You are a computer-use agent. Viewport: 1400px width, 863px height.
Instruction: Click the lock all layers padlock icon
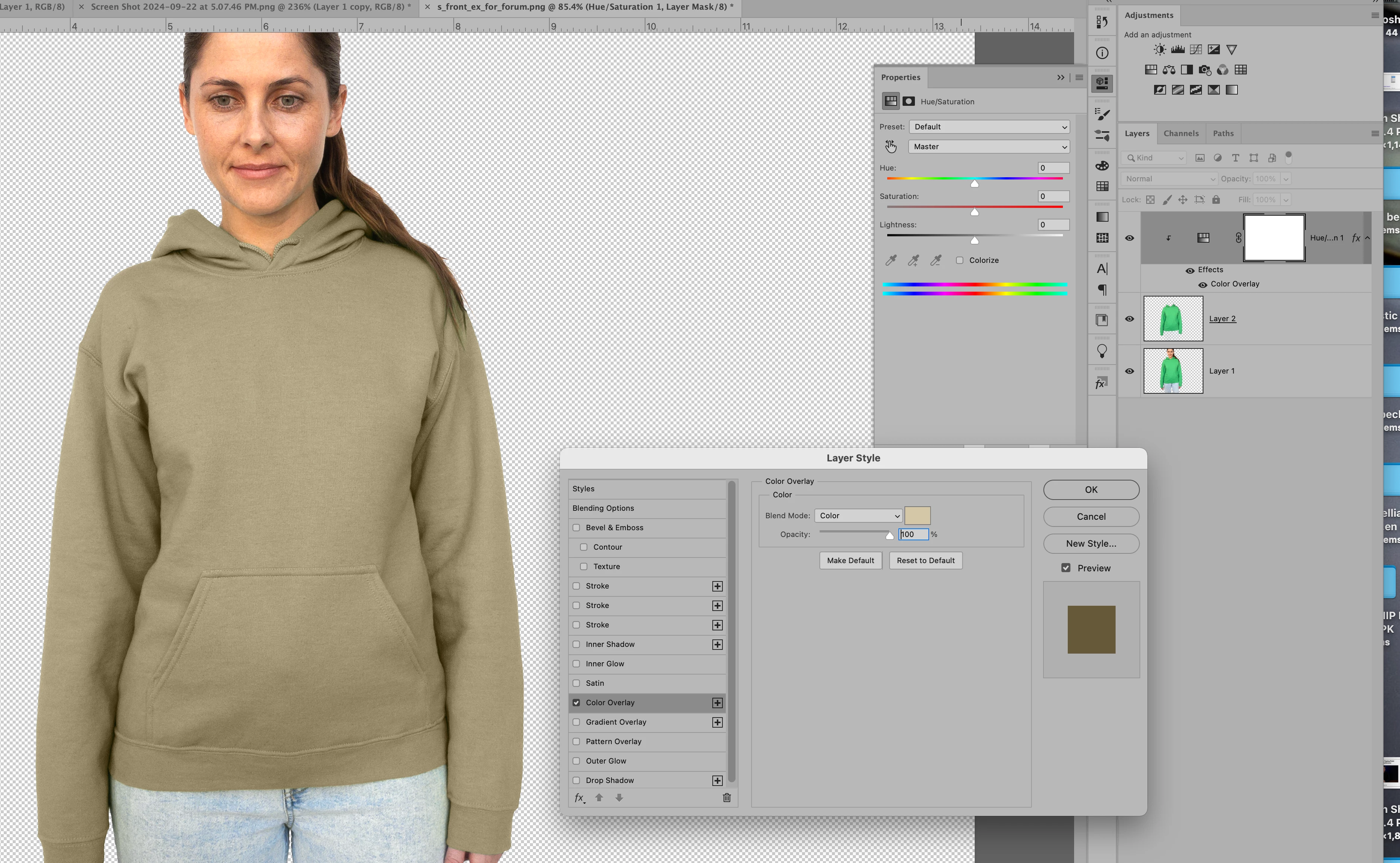(x=1216, y=200)
